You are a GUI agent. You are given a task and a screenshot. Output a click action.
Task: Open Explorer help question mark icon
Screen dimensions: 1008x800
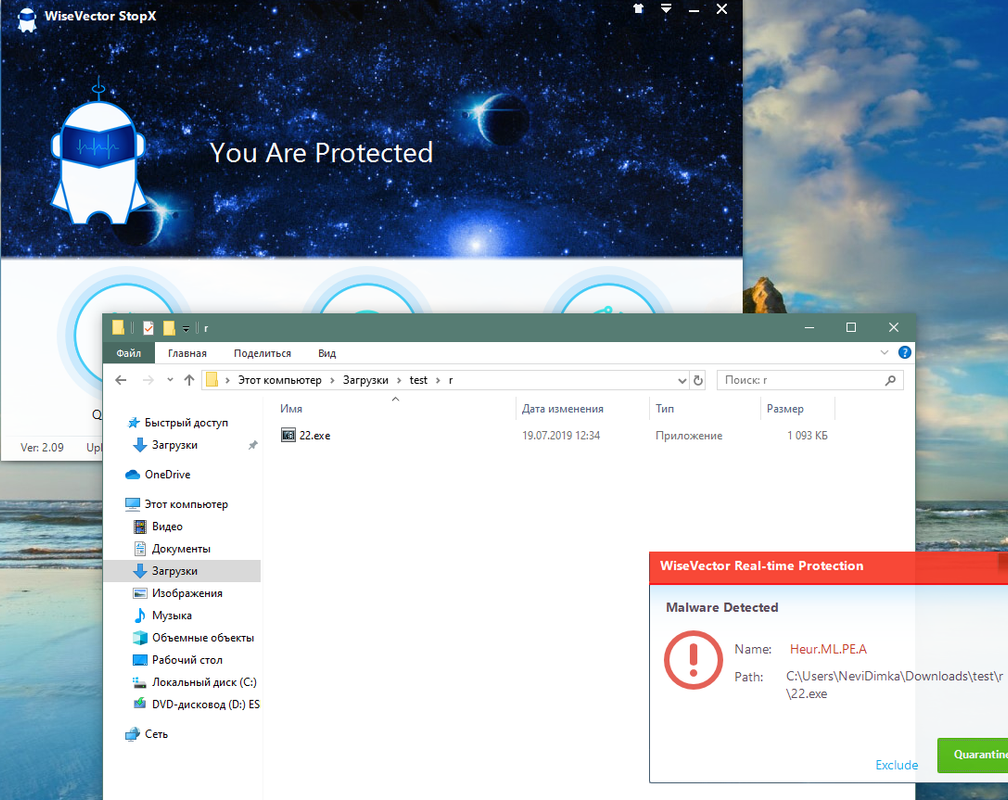pos(904,352)
